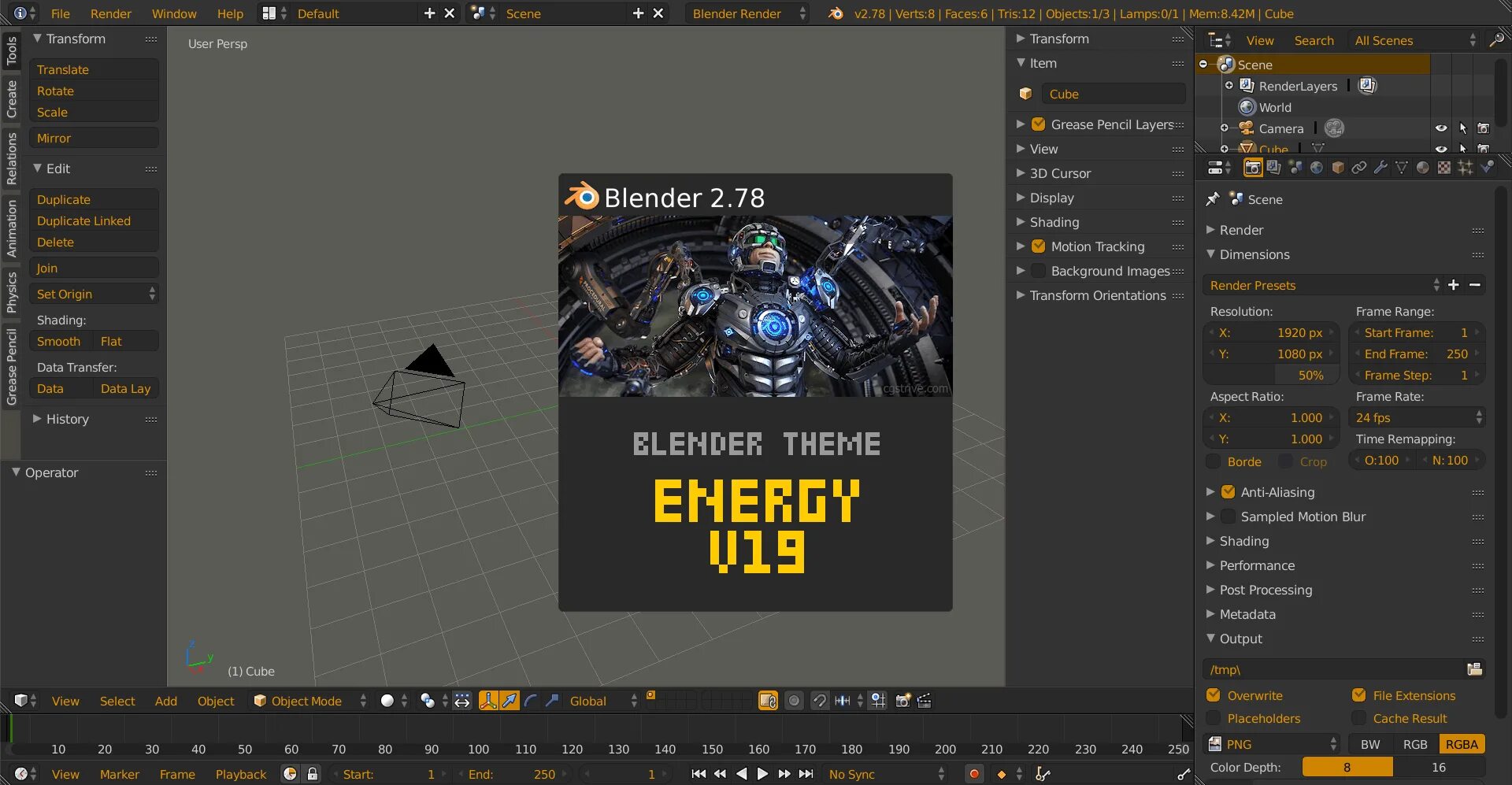Screen dimensions: 1512x785
Task: Select the scale manipulator icon
Action: tap(552, 701)
